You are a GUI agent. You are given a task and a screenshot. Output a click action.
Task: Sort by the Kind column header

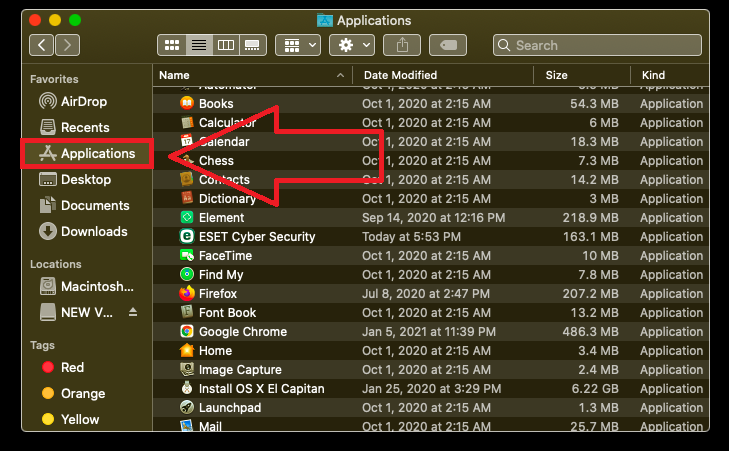pyautogui.click(x=653, y=75)
